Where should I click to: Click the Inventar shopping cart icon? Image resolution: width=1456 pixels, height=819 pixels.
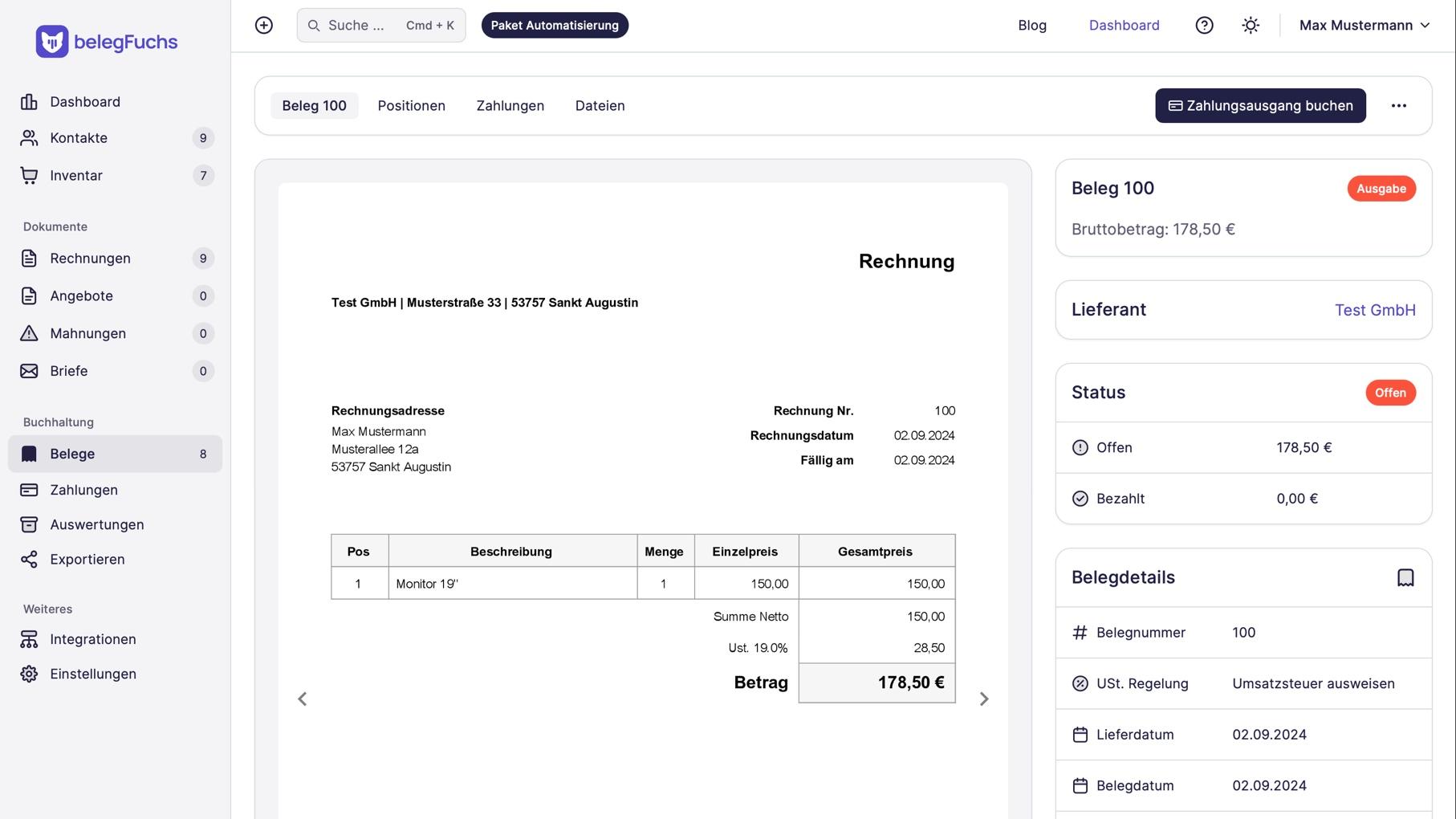point(29,175)
